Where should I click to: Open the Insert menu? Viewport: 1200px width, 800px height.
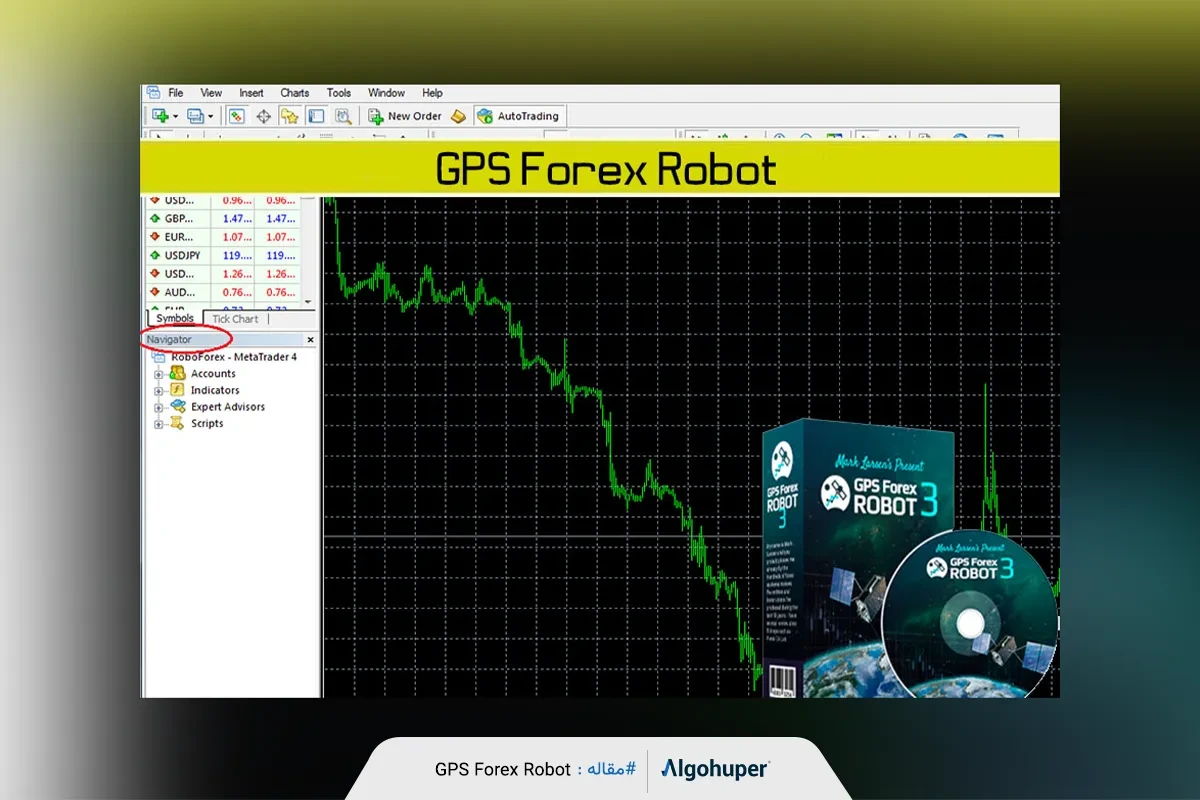tap(252, 93)
